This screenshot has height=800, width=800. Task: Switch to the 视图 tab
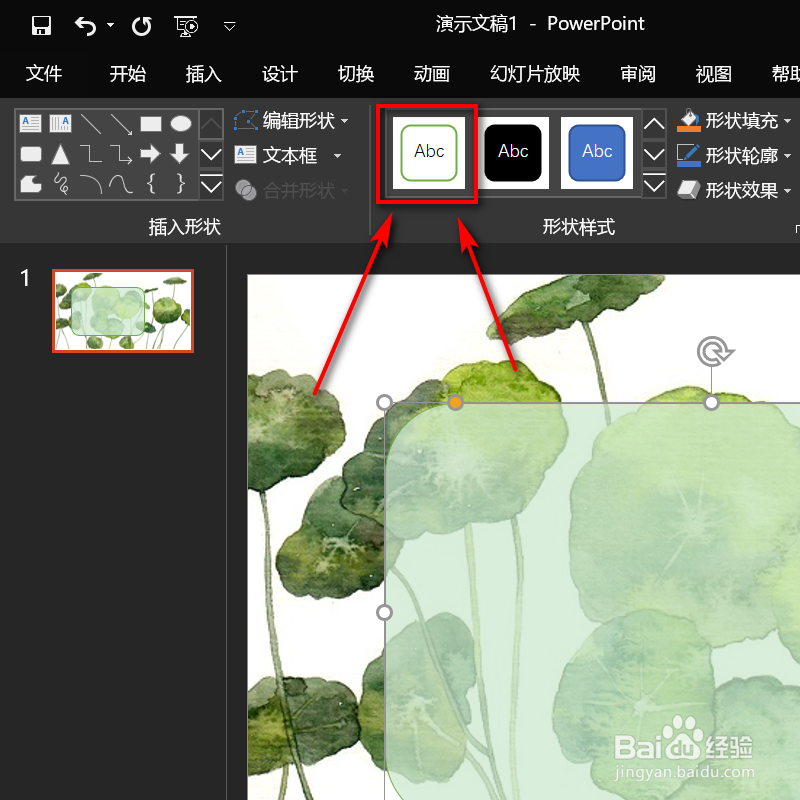tap(714, 73)
